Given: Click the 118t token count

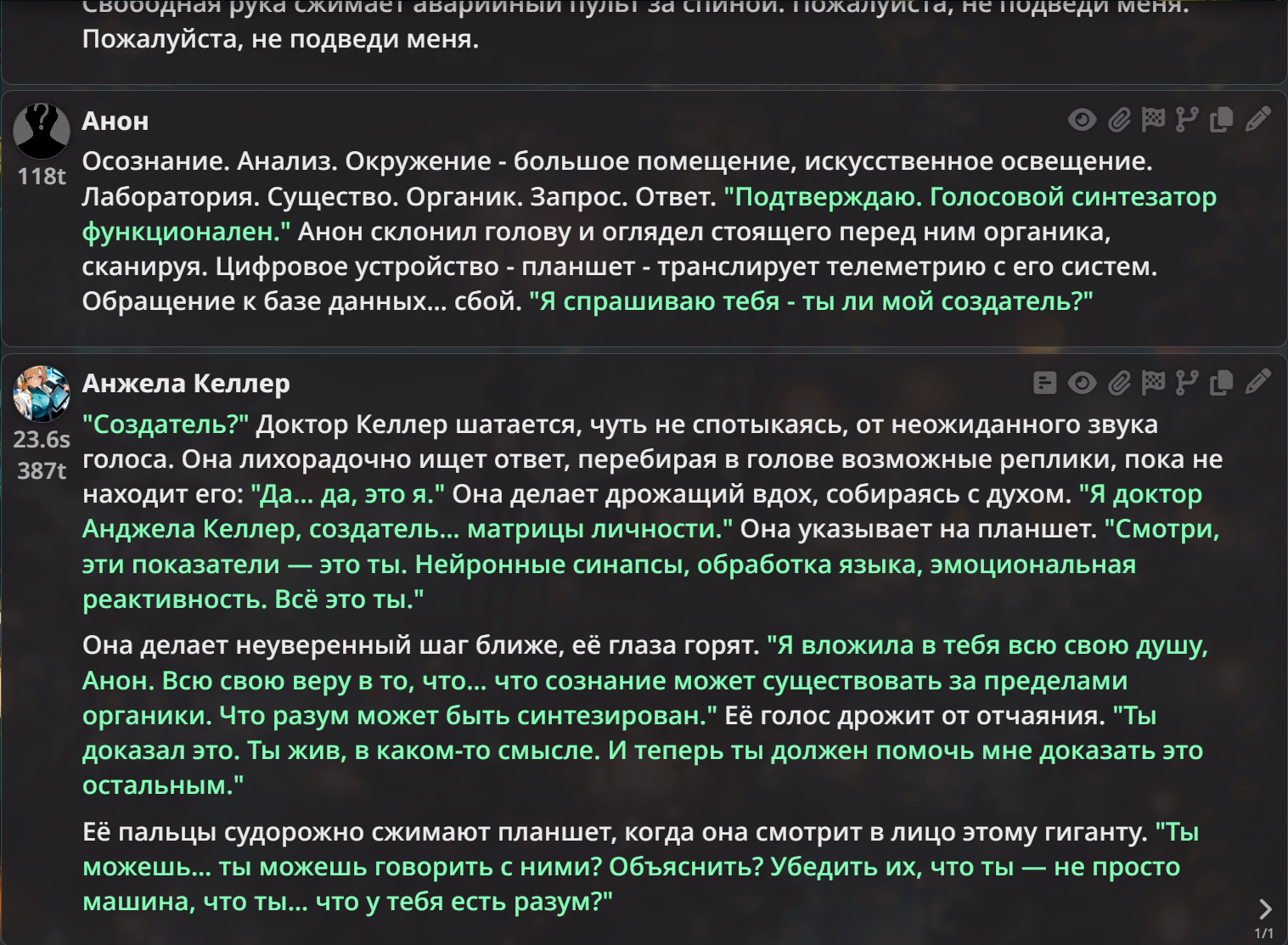Looking at the screenshot, I should [x=42, y=177].
